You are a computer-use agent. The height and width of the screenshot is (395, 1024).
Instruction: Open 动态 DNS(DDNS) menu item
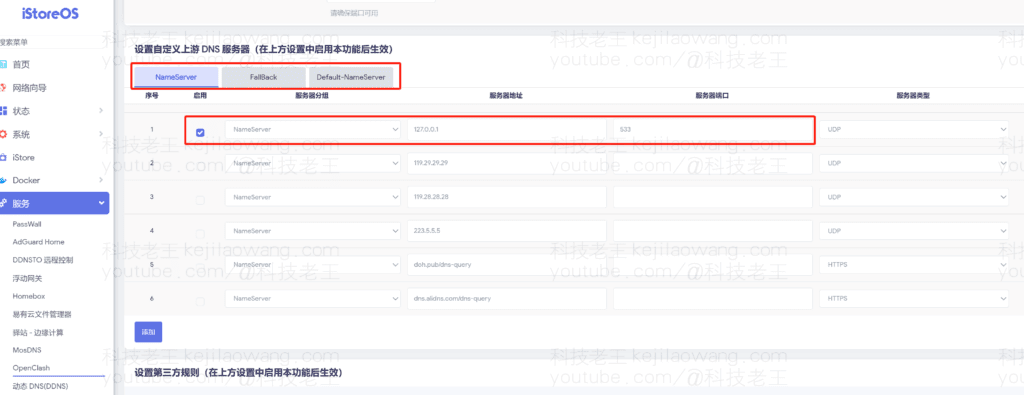40,386
